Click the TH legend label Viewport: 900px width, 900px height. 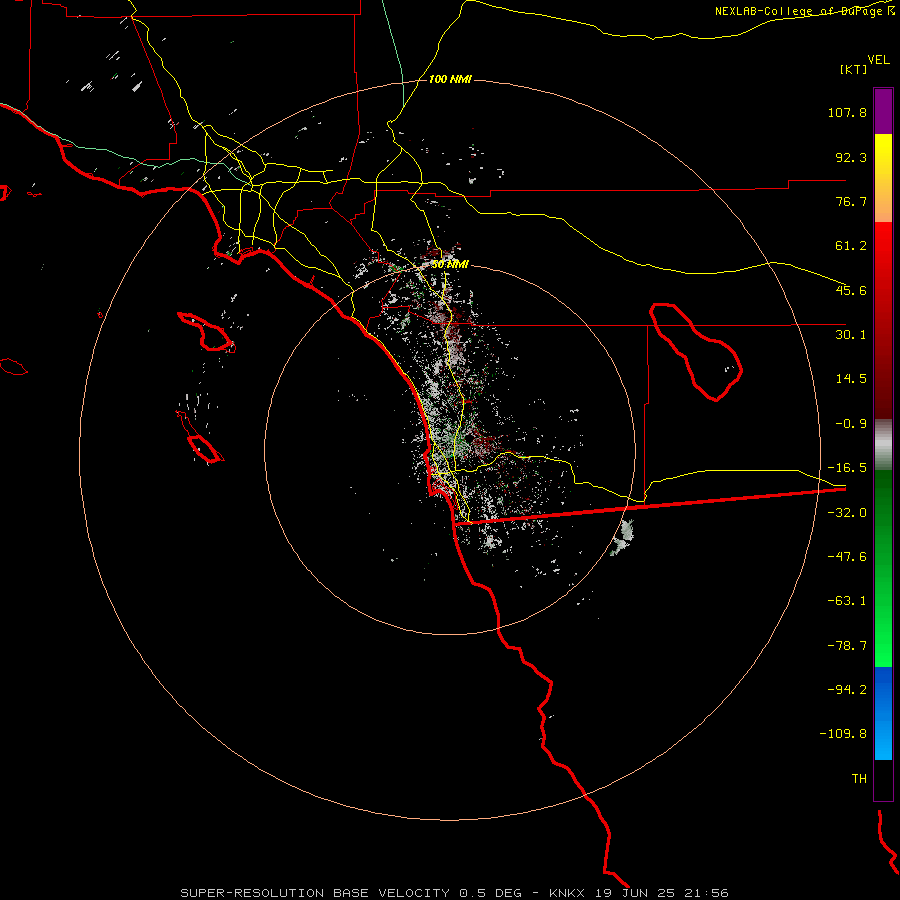(859, 778)
